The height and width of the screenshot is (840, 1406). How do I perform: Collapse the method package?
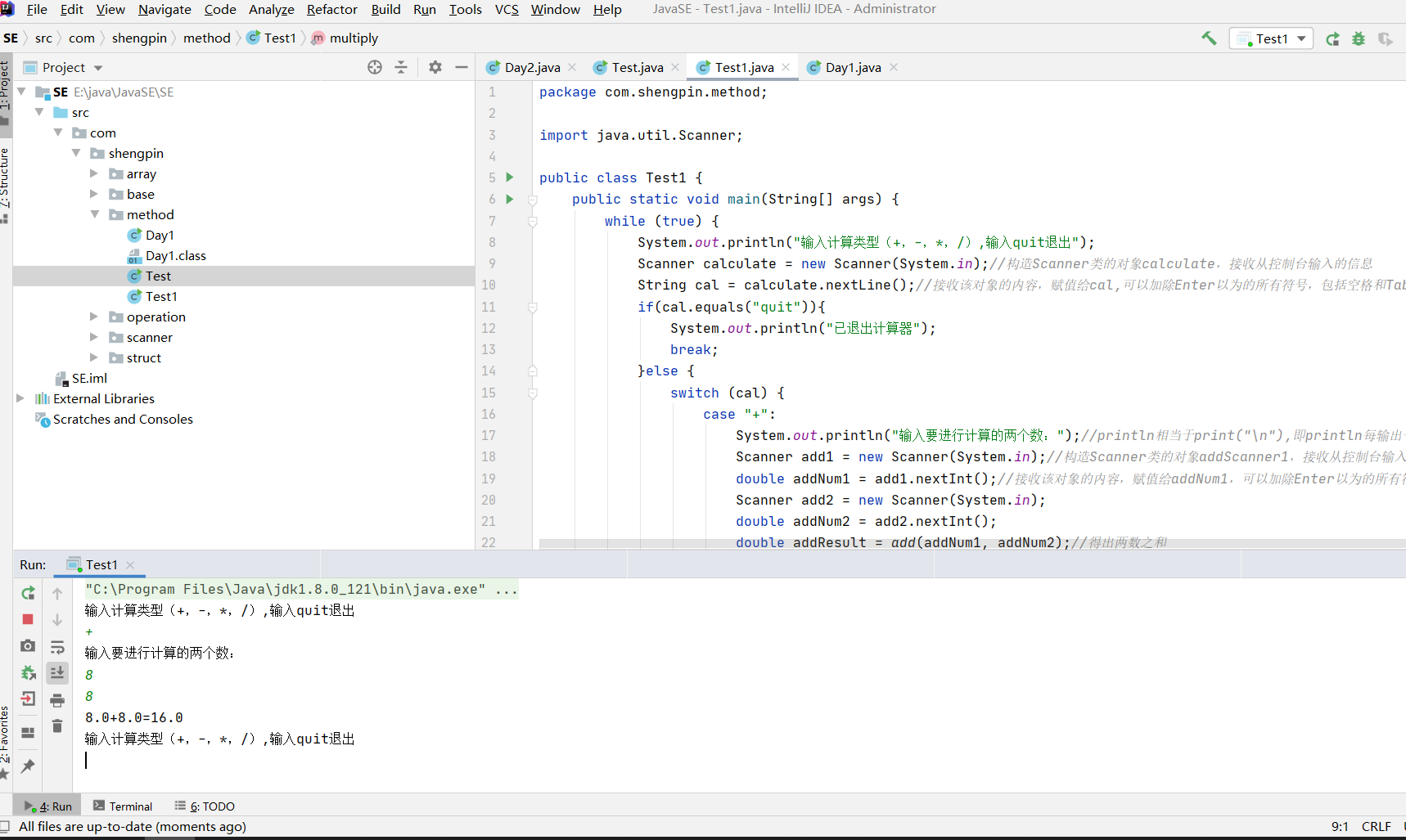[94, 214]
